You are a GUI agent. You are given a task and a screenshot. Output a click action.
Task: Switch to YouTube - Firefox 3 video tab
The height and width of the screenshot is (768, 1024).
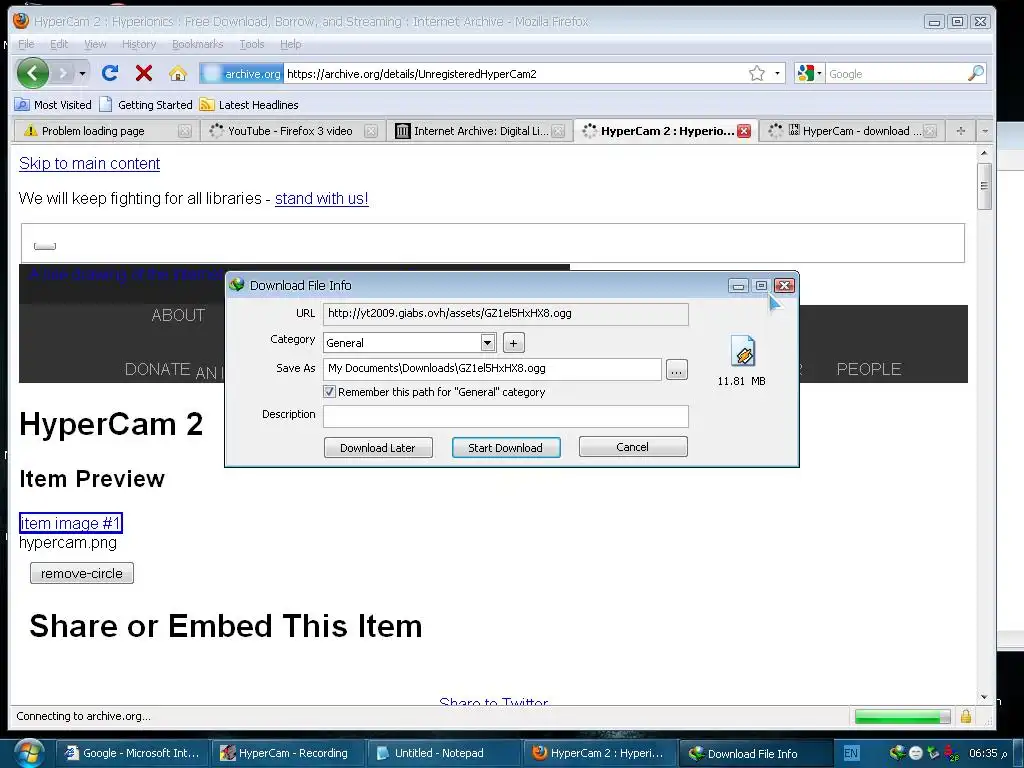point(291,131)
